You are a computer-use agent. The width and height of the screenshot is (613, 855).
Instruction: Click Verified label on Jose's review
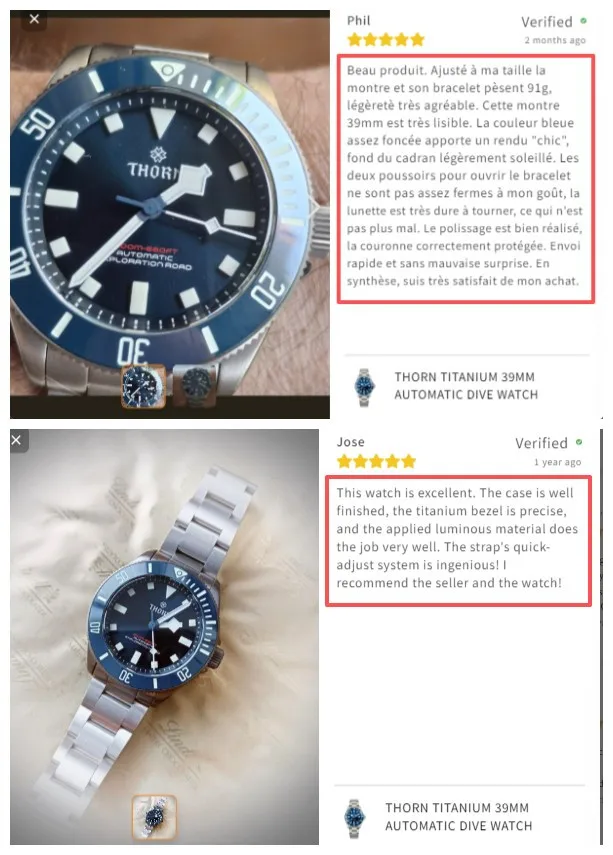coord(542,443)
